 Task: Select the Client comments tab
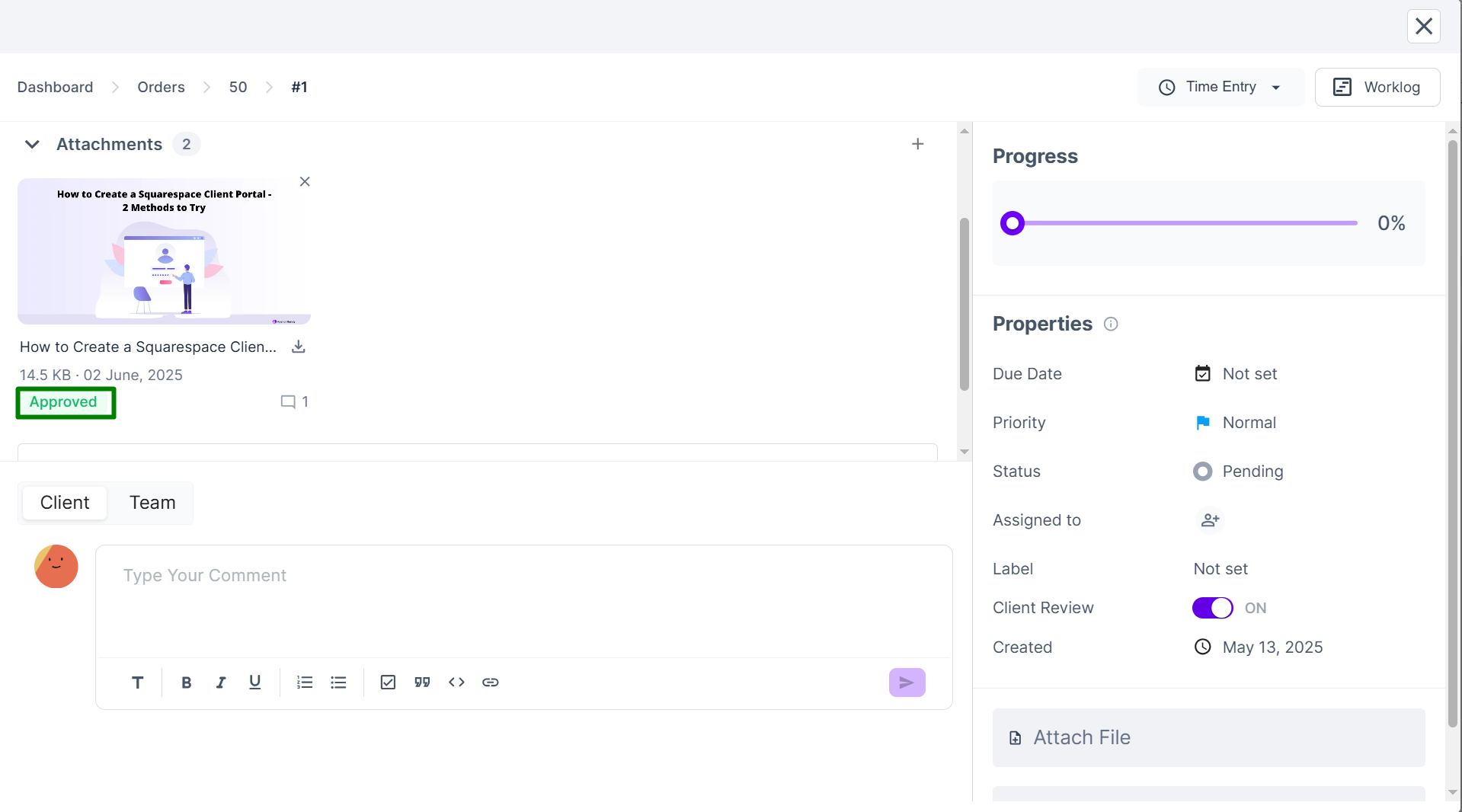coord(65,504)
